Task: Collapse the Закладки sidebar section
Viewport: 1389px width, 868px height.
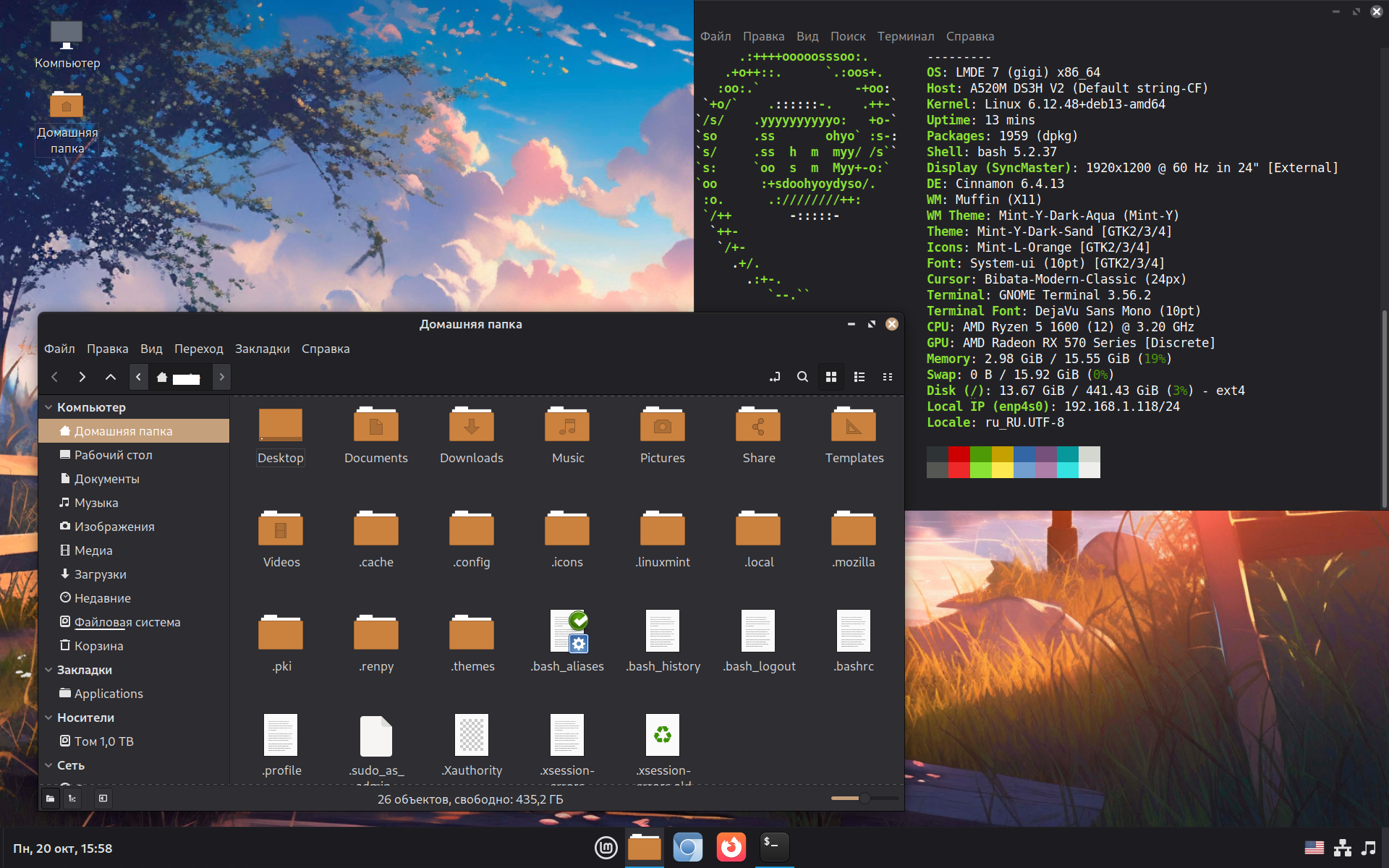Action: 48,670
